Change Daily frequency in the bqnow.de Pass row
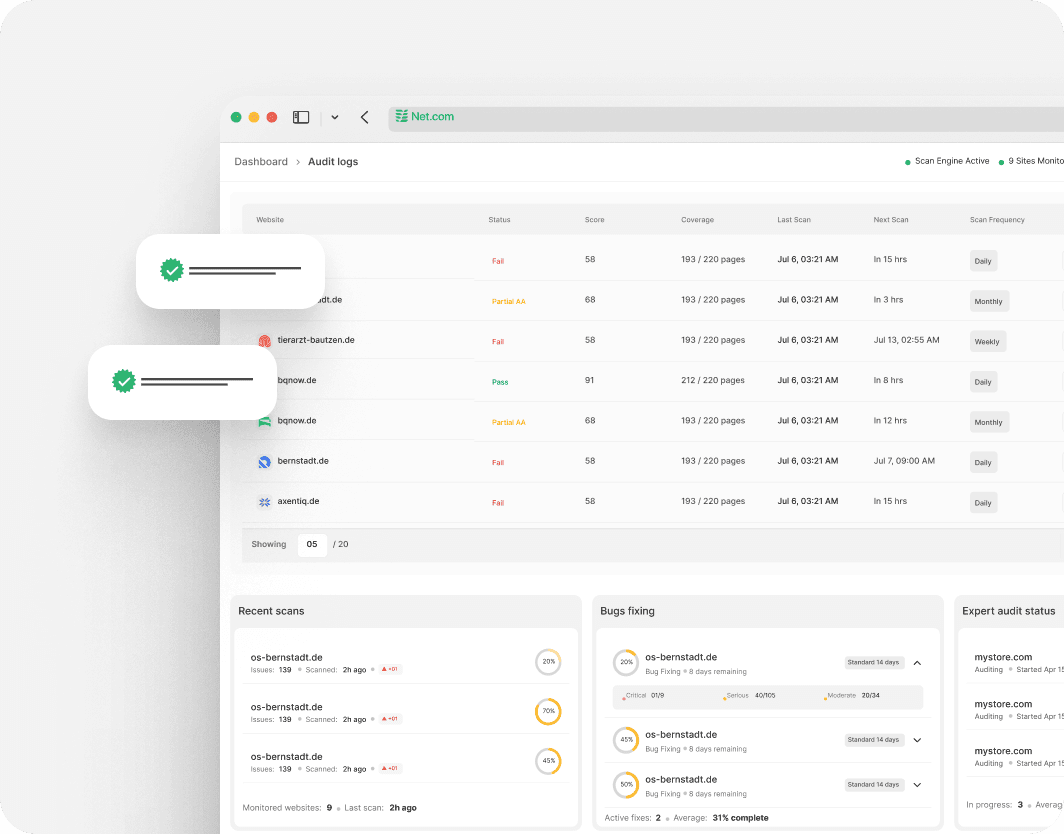The height and width of the screenshot is (834, 1064). click(x=983, y=382)
